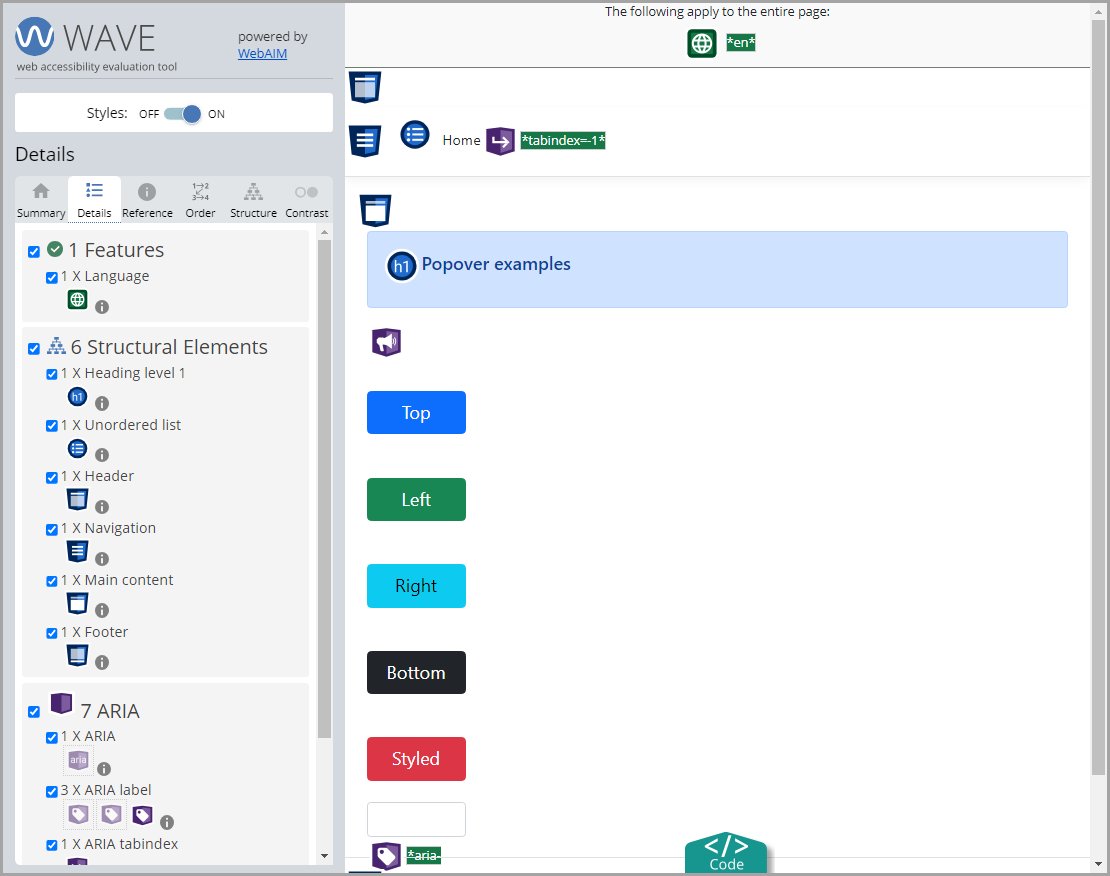Viewport: 1110px width, 876px height.
Task: Open the Contrast tab
Action: pyautogui.click(x=307, y=200)
